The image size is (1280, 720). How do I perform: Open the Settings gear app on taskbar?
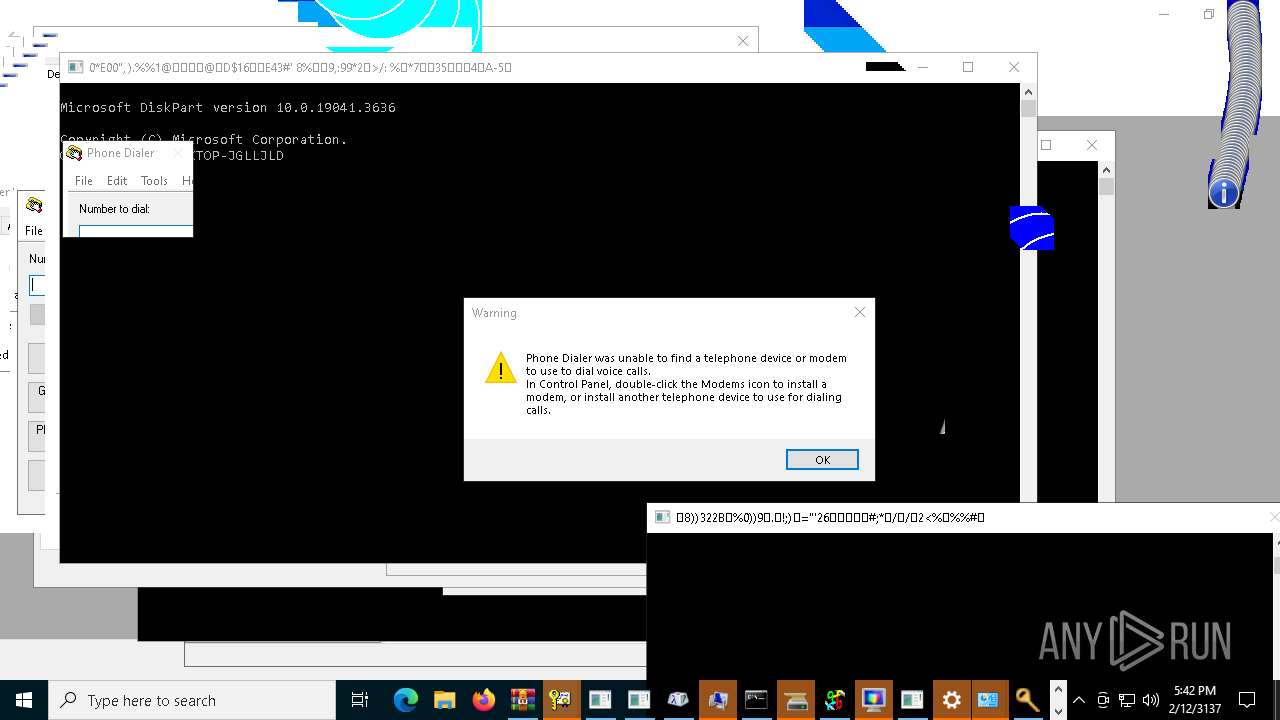[951, 700]
